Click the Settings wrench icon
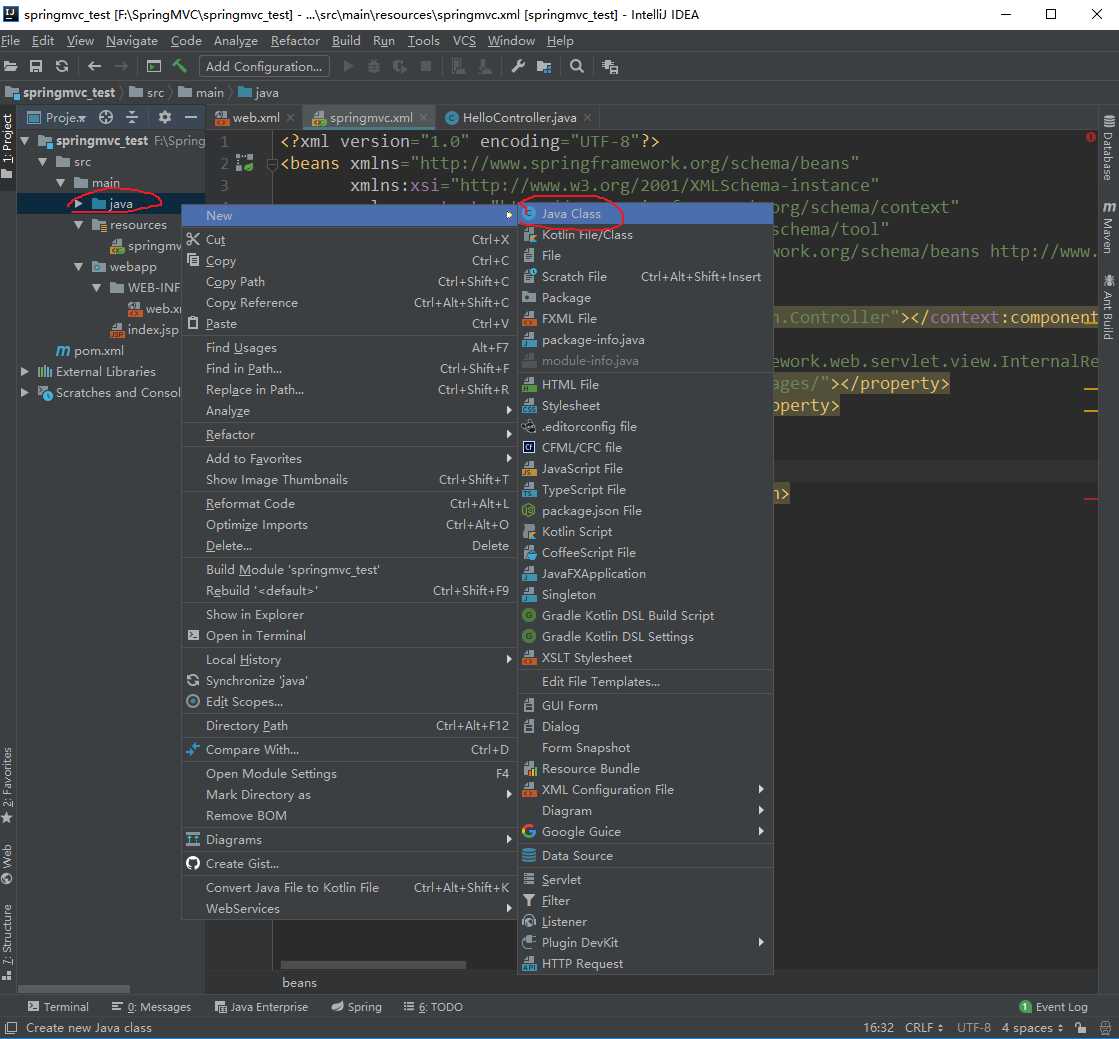The image size is (1119, 1039). pos(519,66)
